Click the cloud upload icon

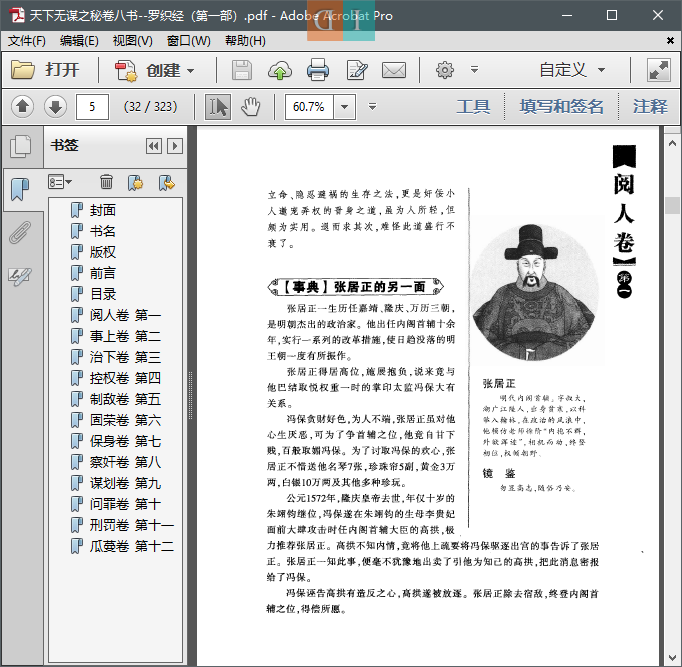pos(279,70)
